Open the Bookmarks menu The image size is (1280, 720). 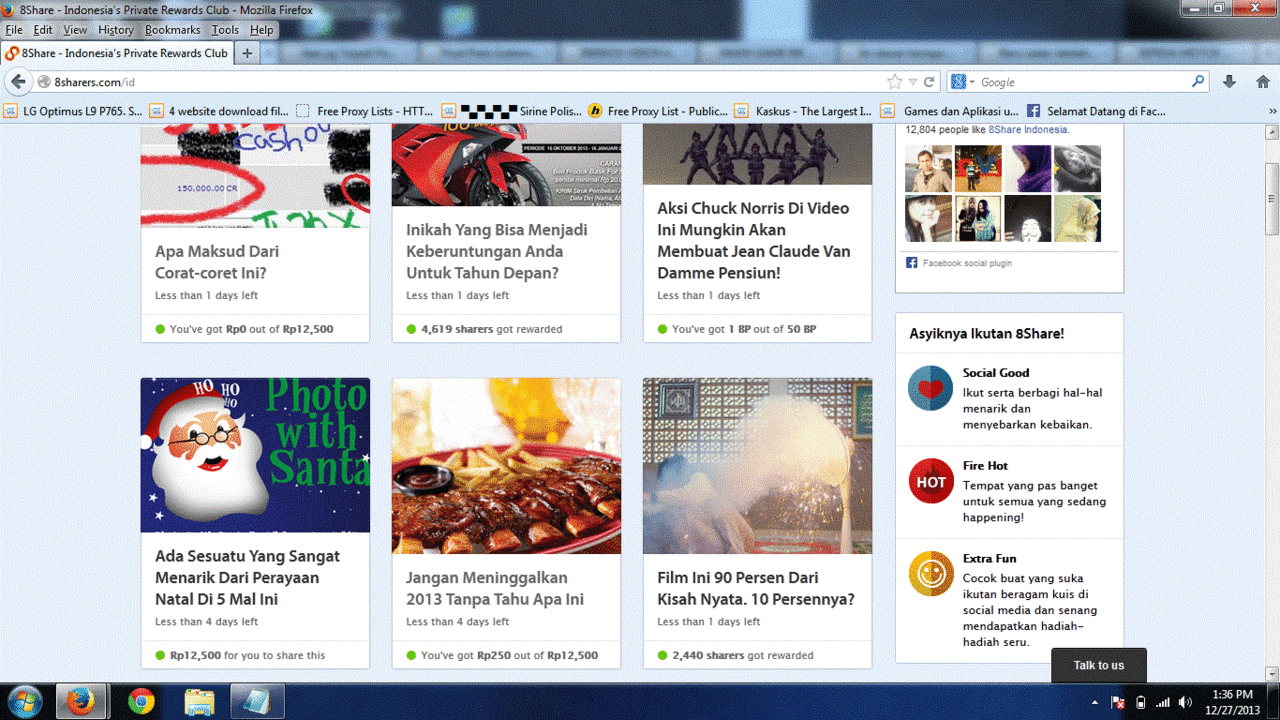point(173,30)
